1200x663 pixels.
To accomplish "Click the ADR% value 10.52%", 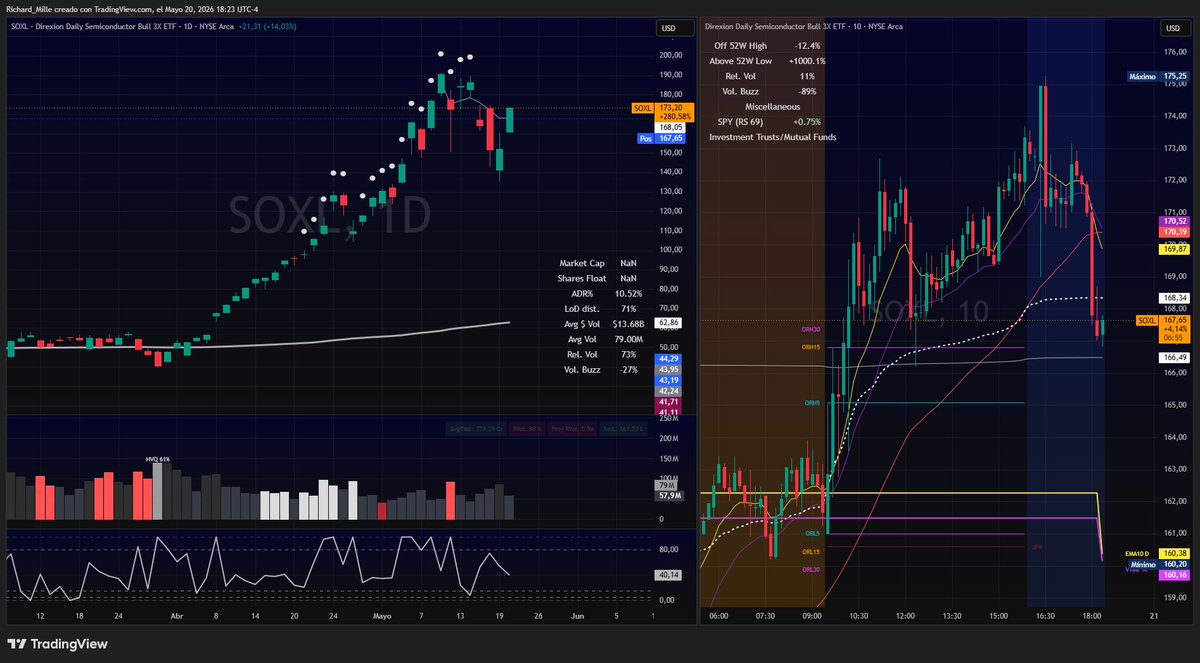I will point(626,293).
